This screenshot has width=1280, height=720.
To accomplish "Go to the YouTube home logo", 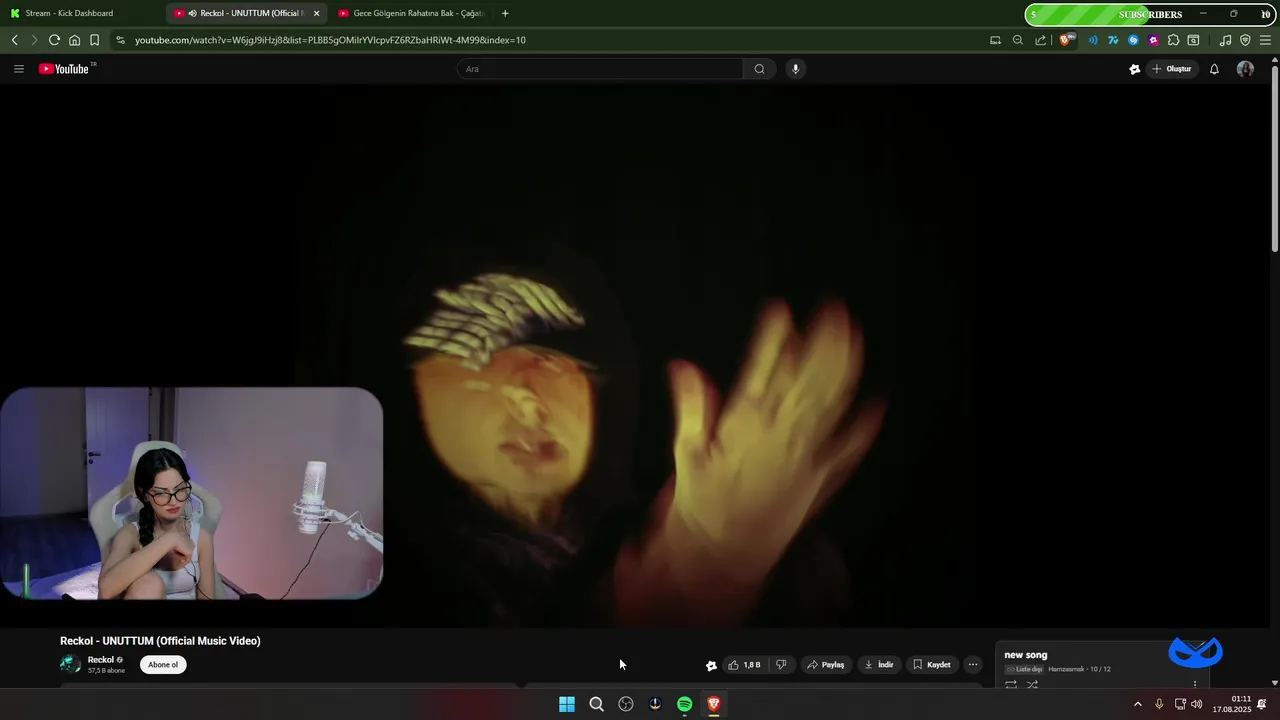I will (66, 69).
